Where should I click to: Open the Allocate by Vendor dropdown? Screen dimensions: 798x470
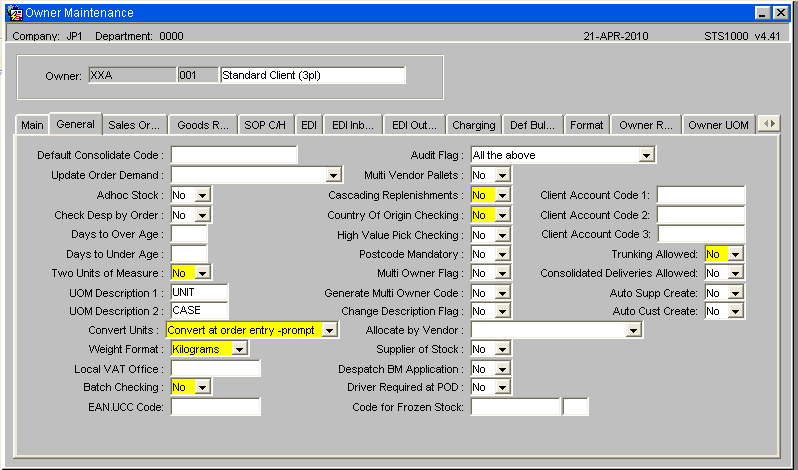[634, 331]
